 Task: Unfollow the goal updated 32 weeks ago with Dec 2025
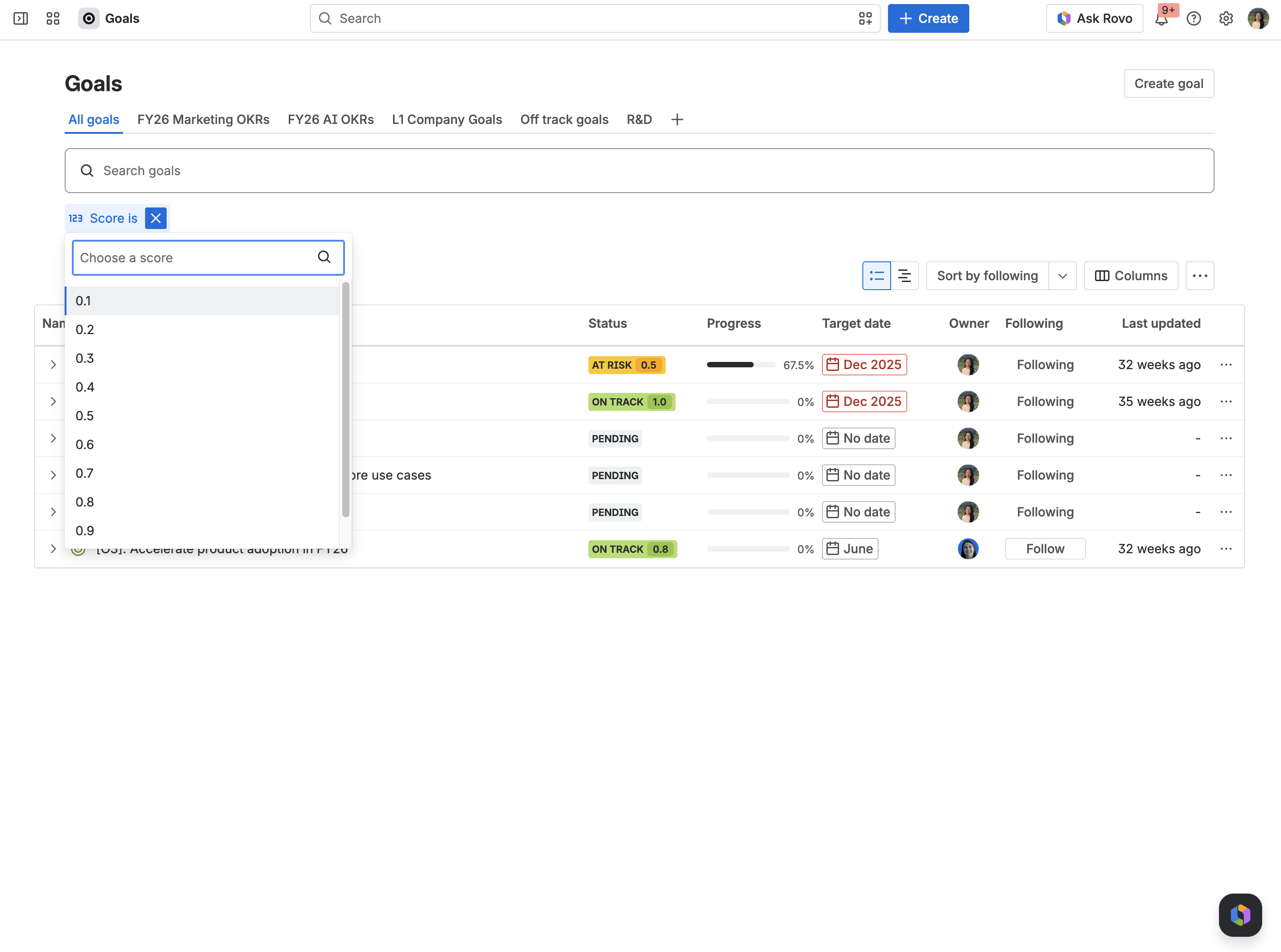pyautogui.click(x=1045, y=365)
